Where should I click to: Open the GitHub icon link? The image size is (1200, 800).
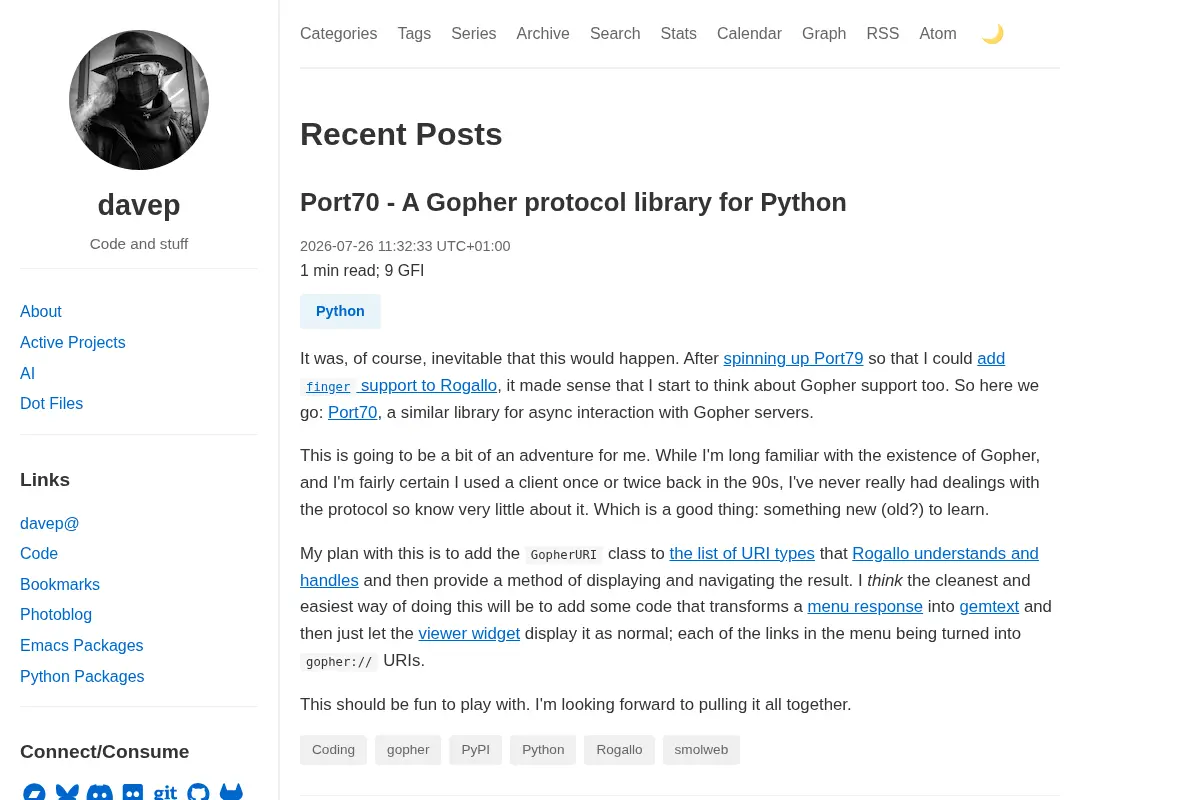pos(198,793)
